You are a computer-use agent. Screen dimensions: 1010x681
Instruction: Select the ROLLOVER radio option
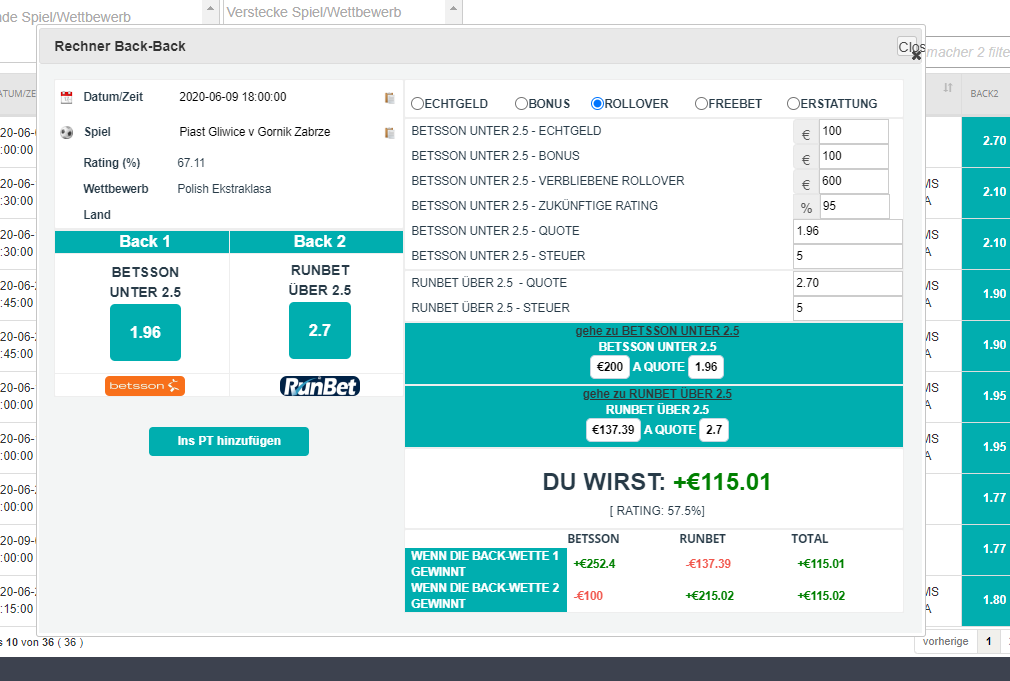597,104
